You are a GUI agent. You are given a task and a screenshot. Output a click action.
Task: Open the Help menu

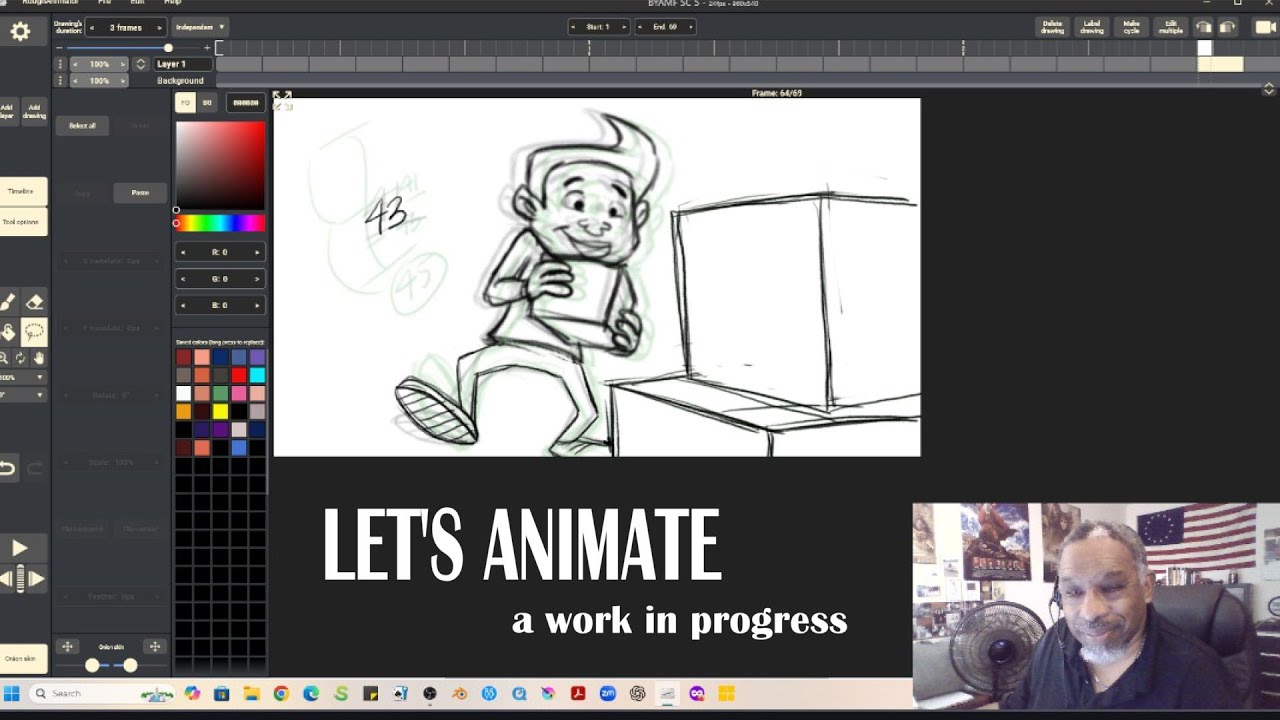pos(172,3)
